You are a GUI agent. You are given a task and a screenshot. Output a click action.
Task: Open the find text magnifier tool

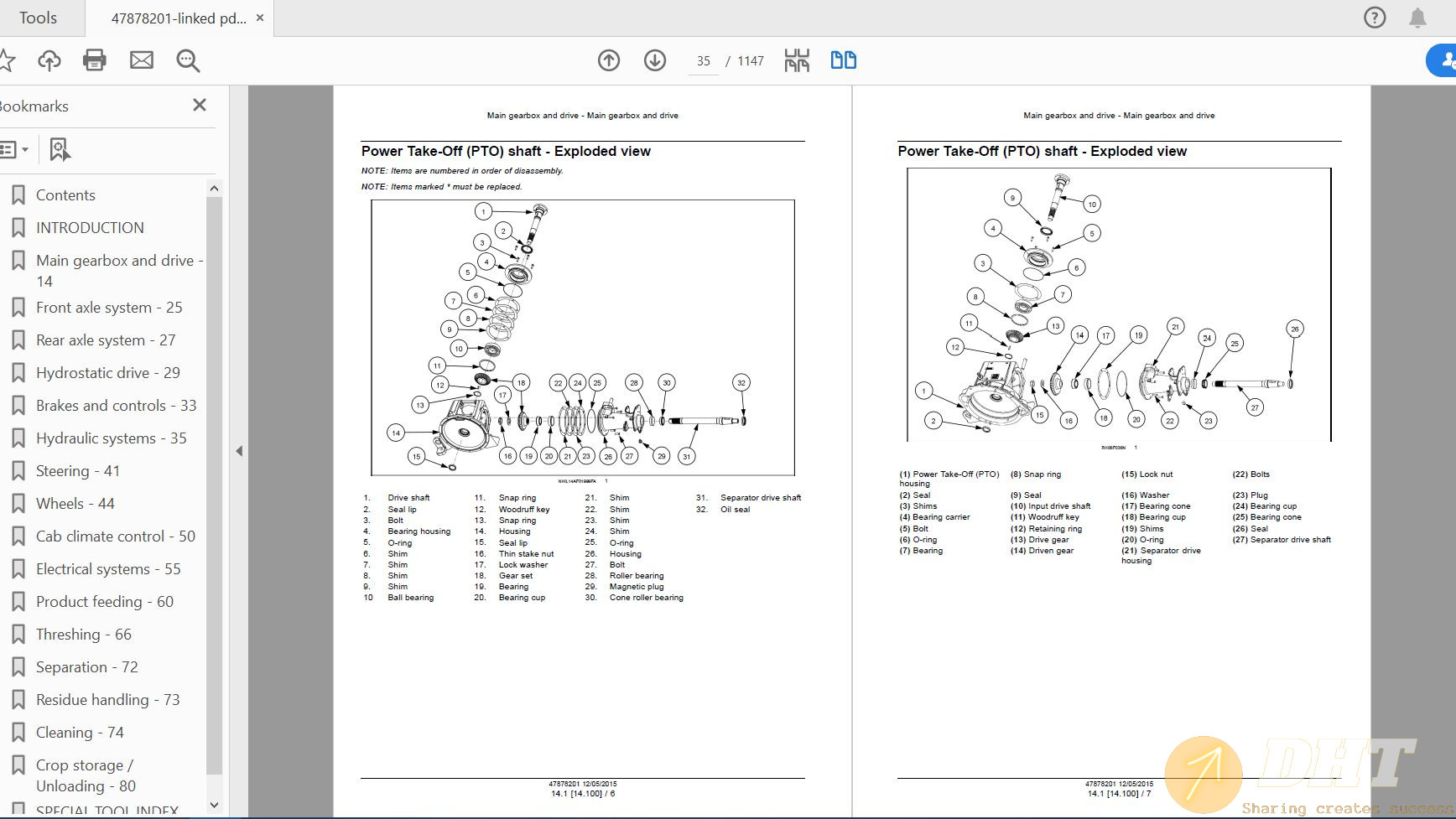[x=188, y=60]
